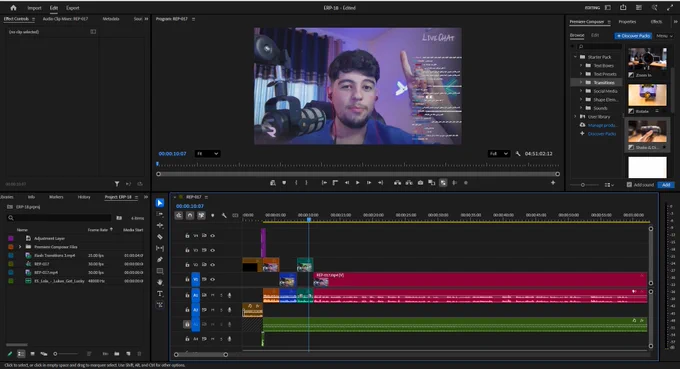This screenshot has height=369, width=680.
Task: Toggle V1 track output eye
Action: 212,280
